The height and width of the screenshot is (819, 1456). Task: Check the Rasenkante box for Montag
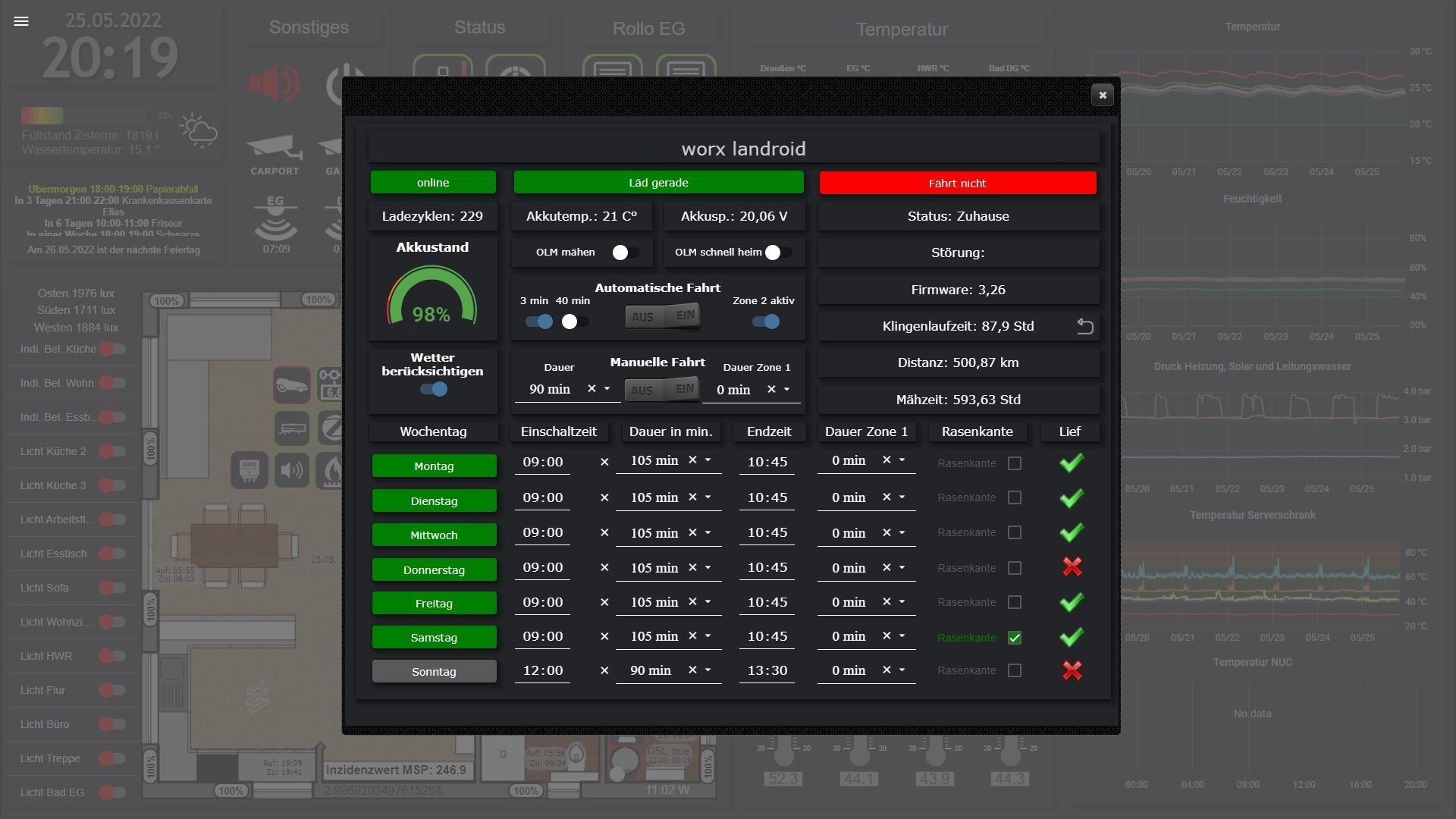click(1015, 463)
